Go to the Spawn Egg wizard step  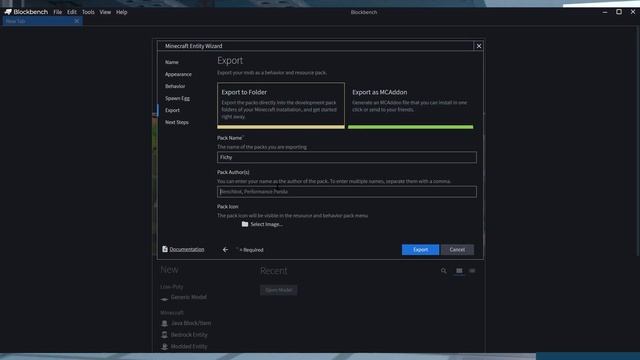(x=177, y=98)
